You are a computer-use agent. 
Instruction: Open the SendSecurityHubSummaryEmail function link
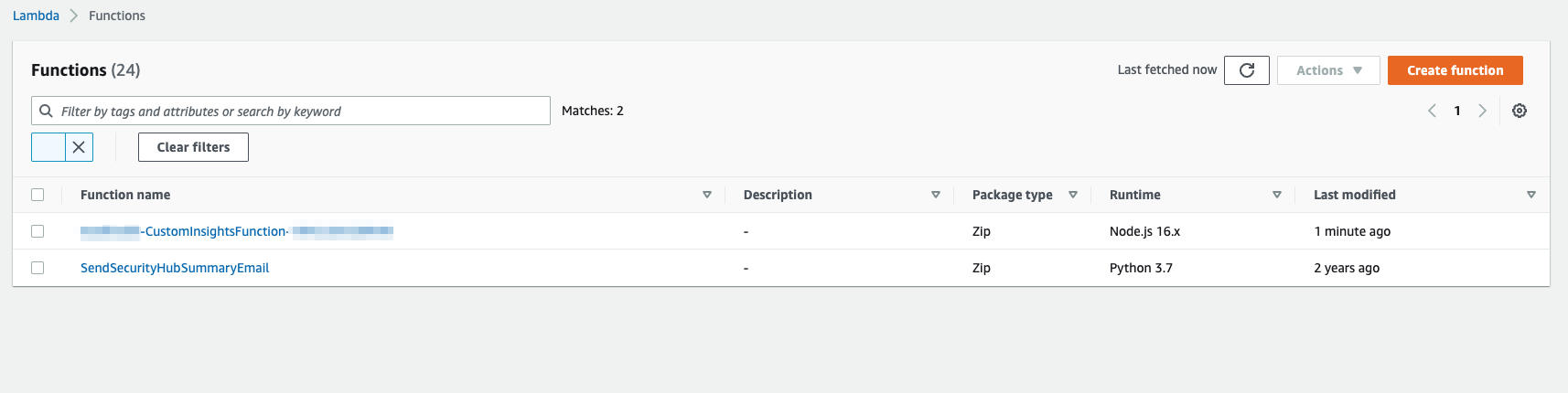(x=175, y=268)
